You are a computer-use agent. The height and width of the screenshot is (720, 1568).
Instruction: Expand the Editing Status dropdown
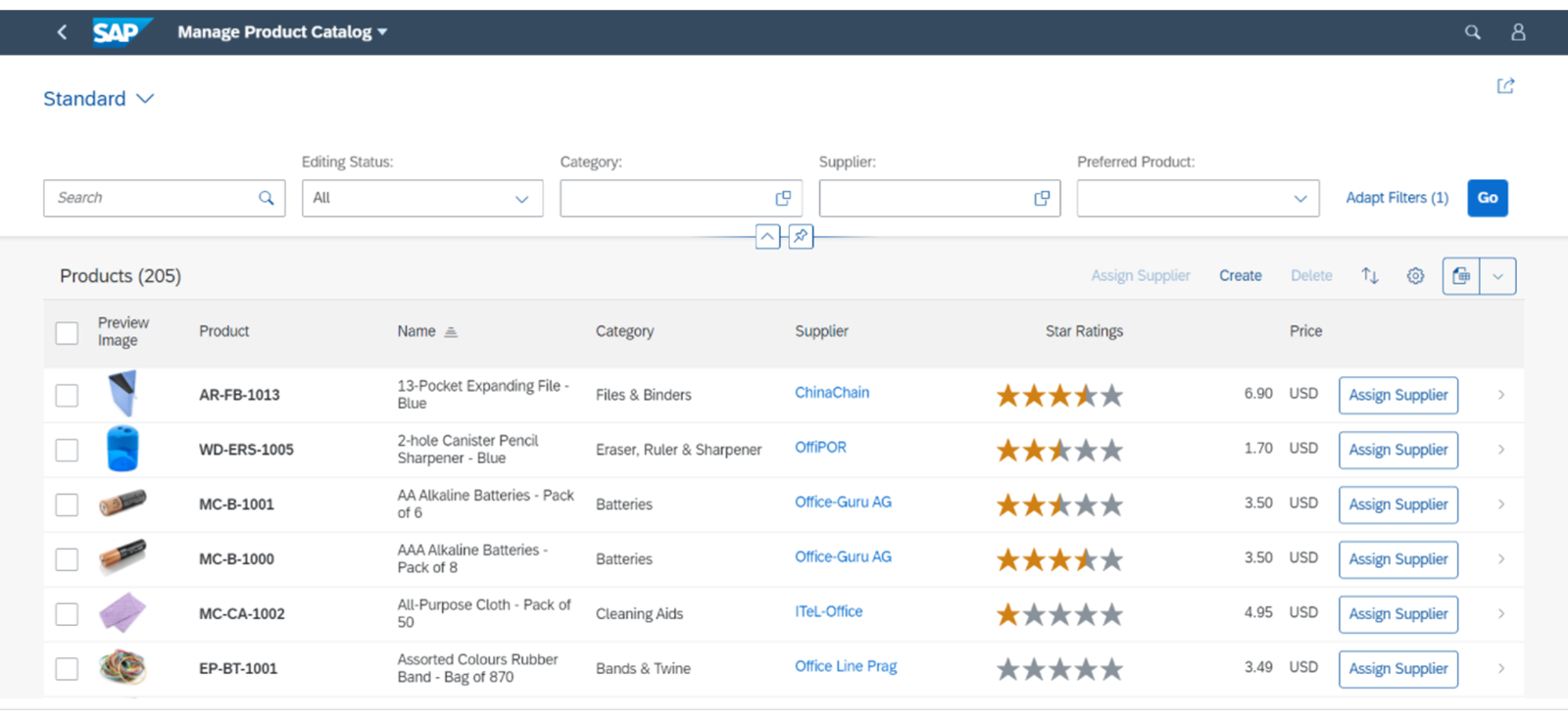(422, 198)
